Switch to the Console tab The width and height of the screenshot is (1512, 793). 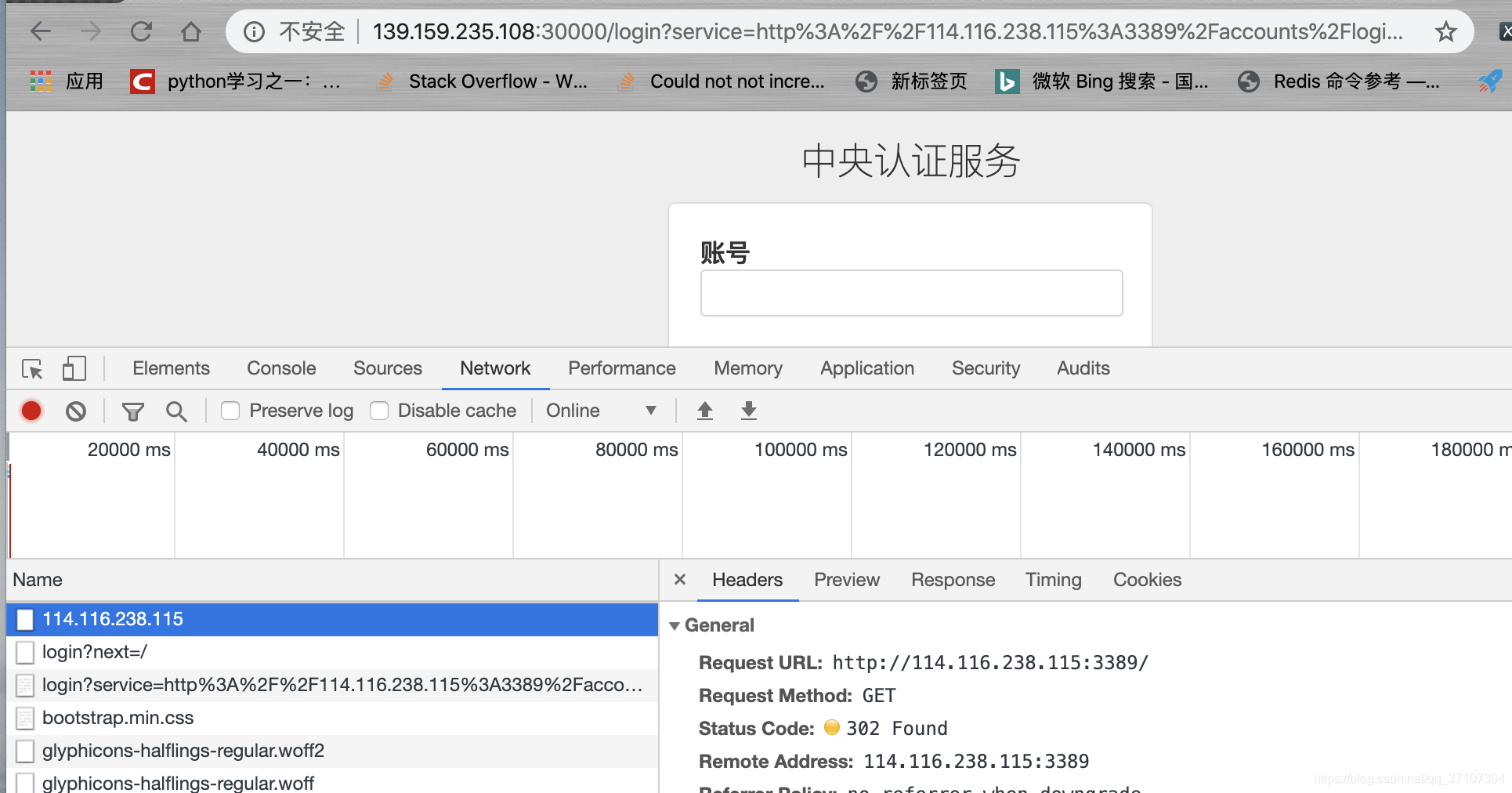click(281, 368)
